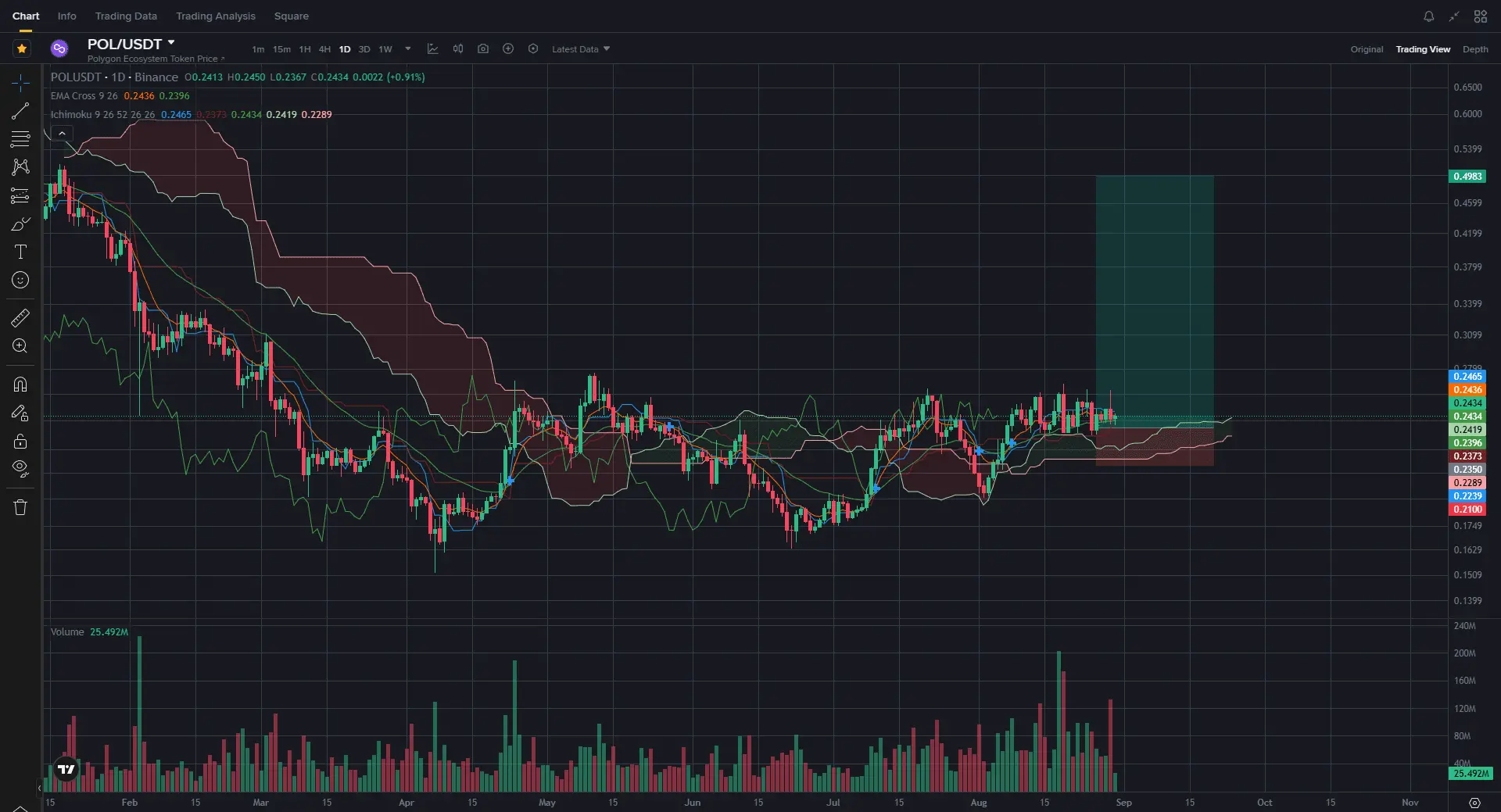Click the POLUSDT · 1D · Binance title

(x=114, y=77)
